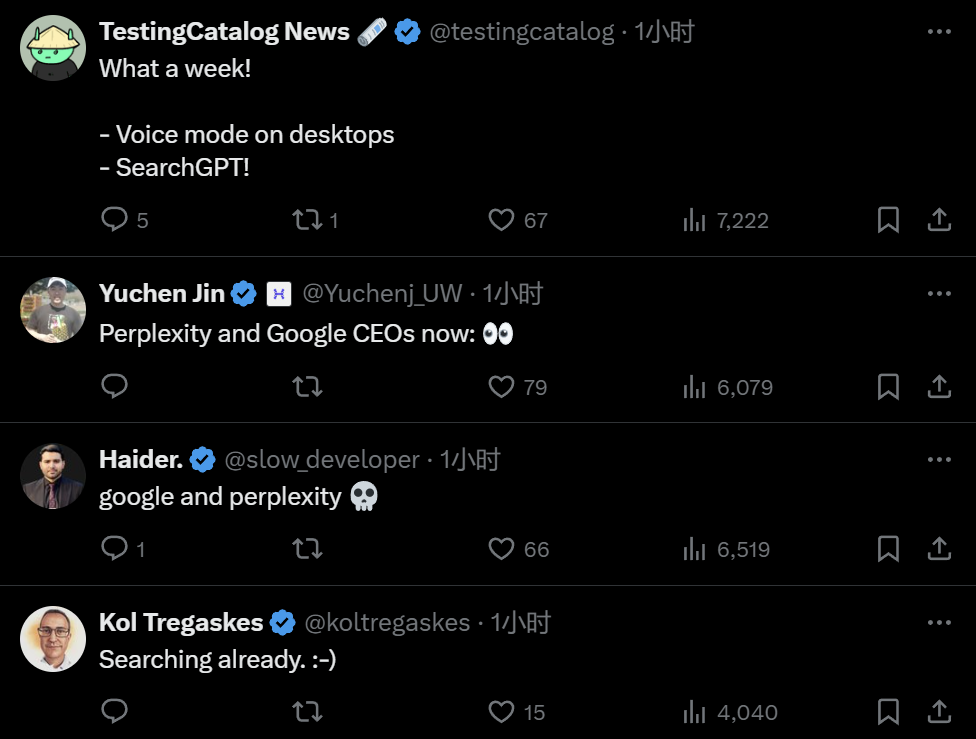Image resolution: width=976 pixels, height=739 pixels.
Task: Click the affiliation badge beside Yuchen Jin
Action: coord(277,293)
